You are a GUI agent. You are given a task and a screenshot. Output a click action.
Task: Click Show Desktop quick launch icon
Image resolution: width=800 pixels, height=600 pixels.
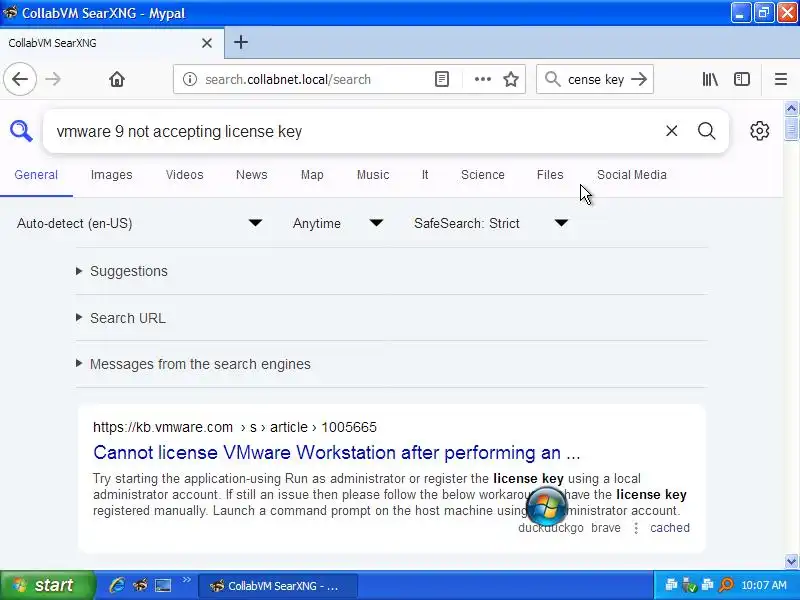pyautogui.click(x=163, y=585)
